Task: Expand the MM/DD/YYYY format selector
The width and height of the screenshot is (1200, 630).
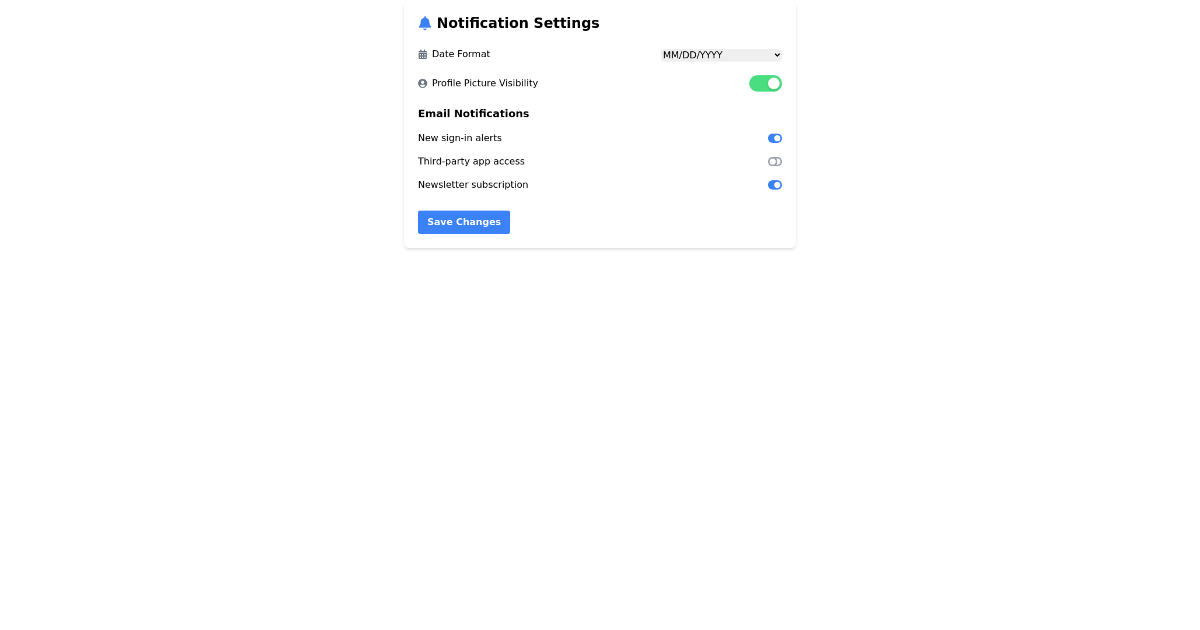Action: coord(721,55)
